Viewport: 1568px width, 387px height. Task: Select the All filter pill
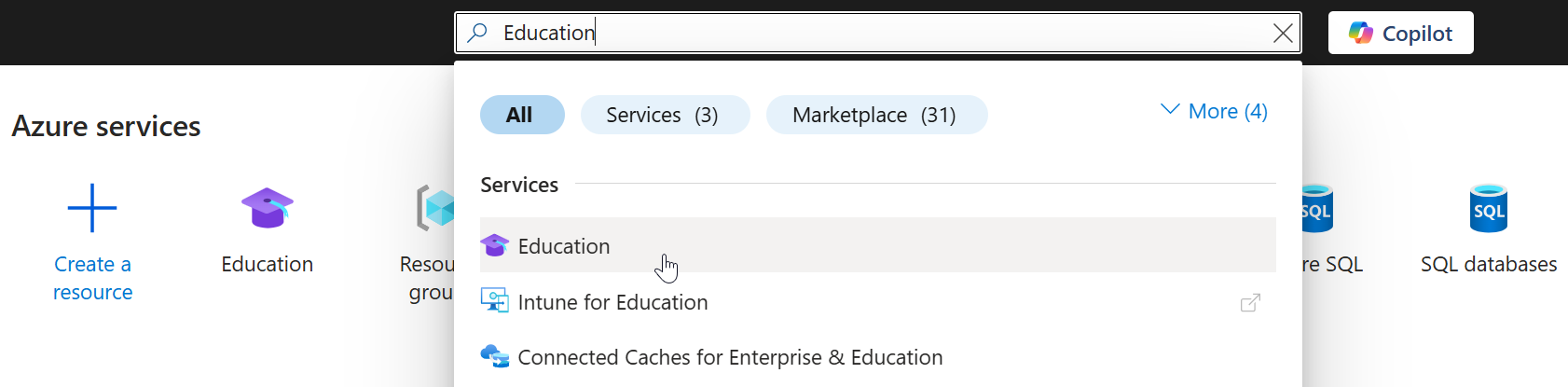coord(522,115)
